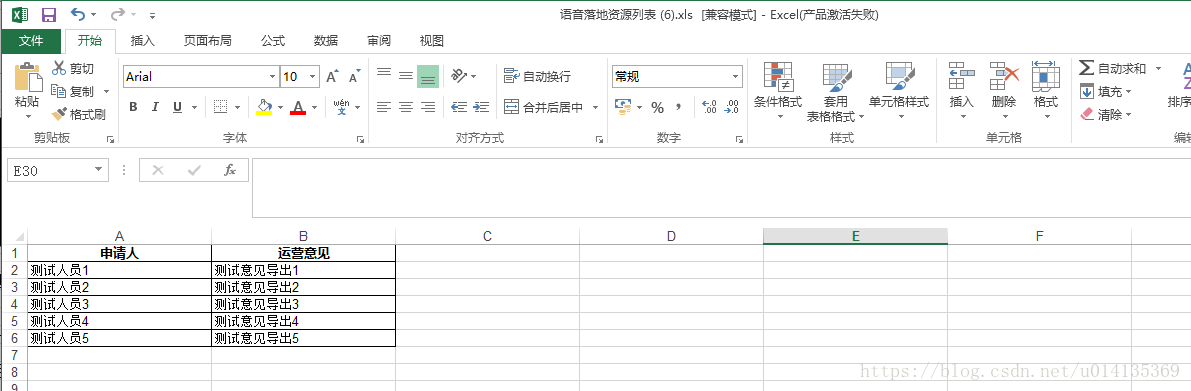Activate 格式刷 format painter
The width and height of the screenshot is (1191, 391).
point(78,115)
